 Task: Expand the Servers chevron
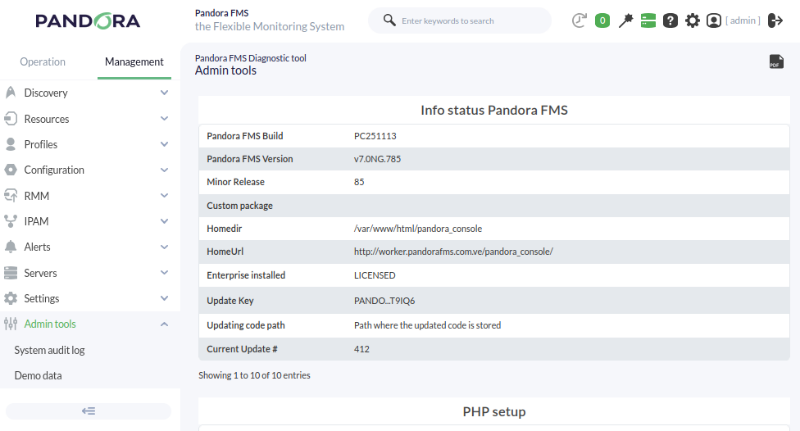(164, 272)
